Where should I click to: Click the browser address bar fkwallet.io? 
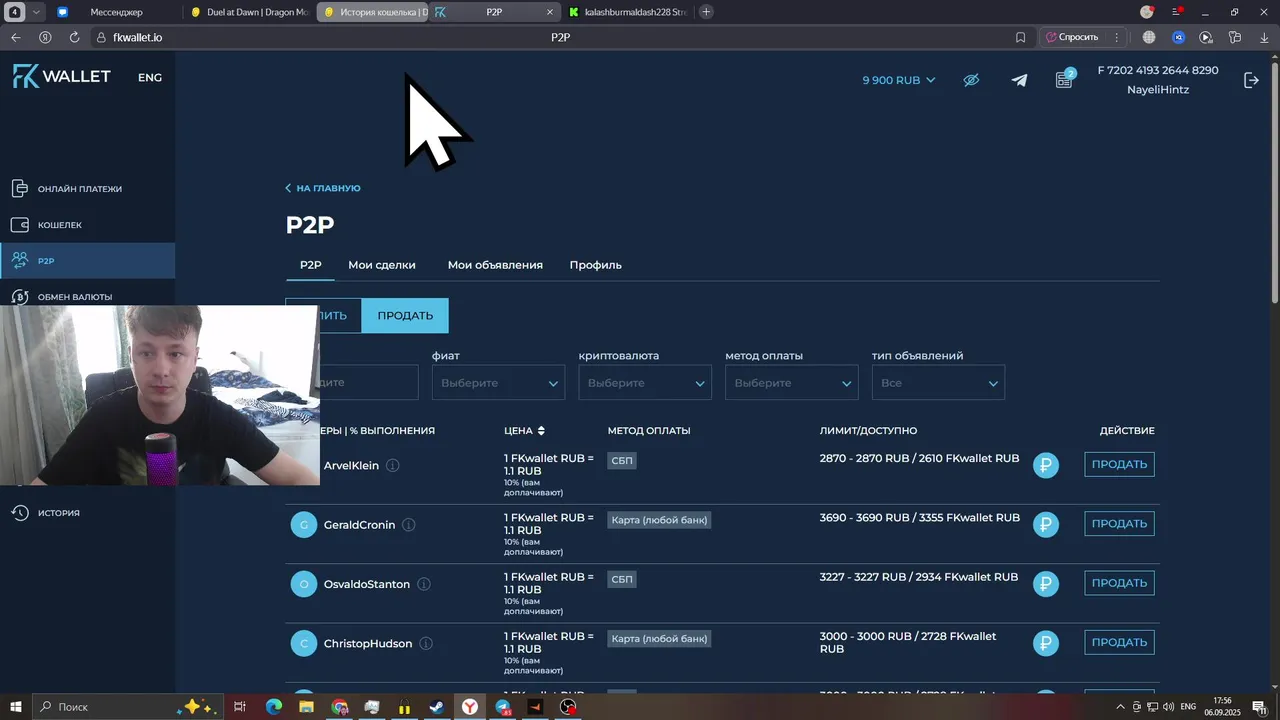point(137,37)
